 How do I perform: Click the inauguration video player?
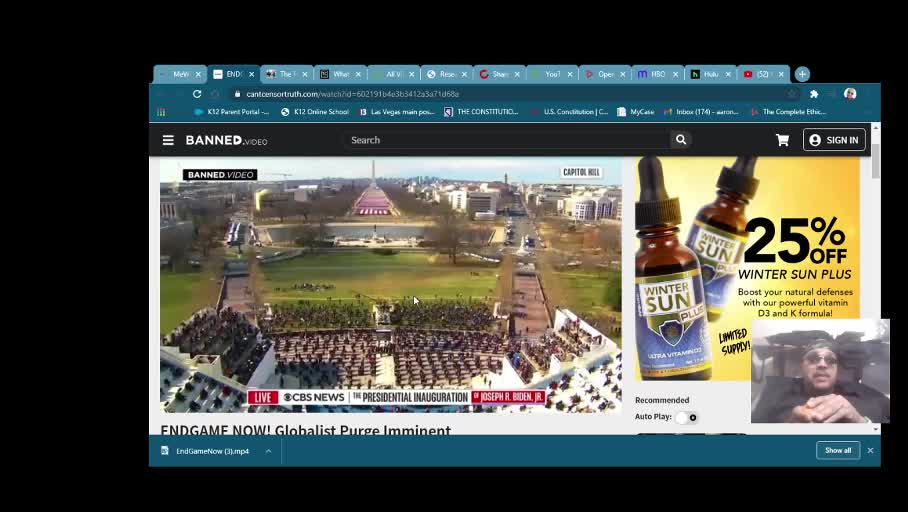[x=391, y=286]
